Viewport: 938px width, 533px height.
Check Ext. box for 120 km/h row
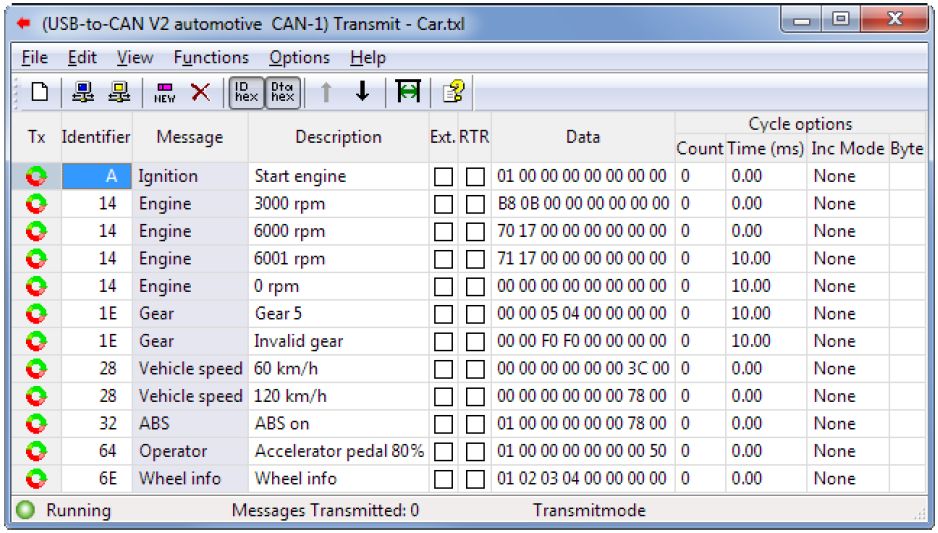[443, 397]
